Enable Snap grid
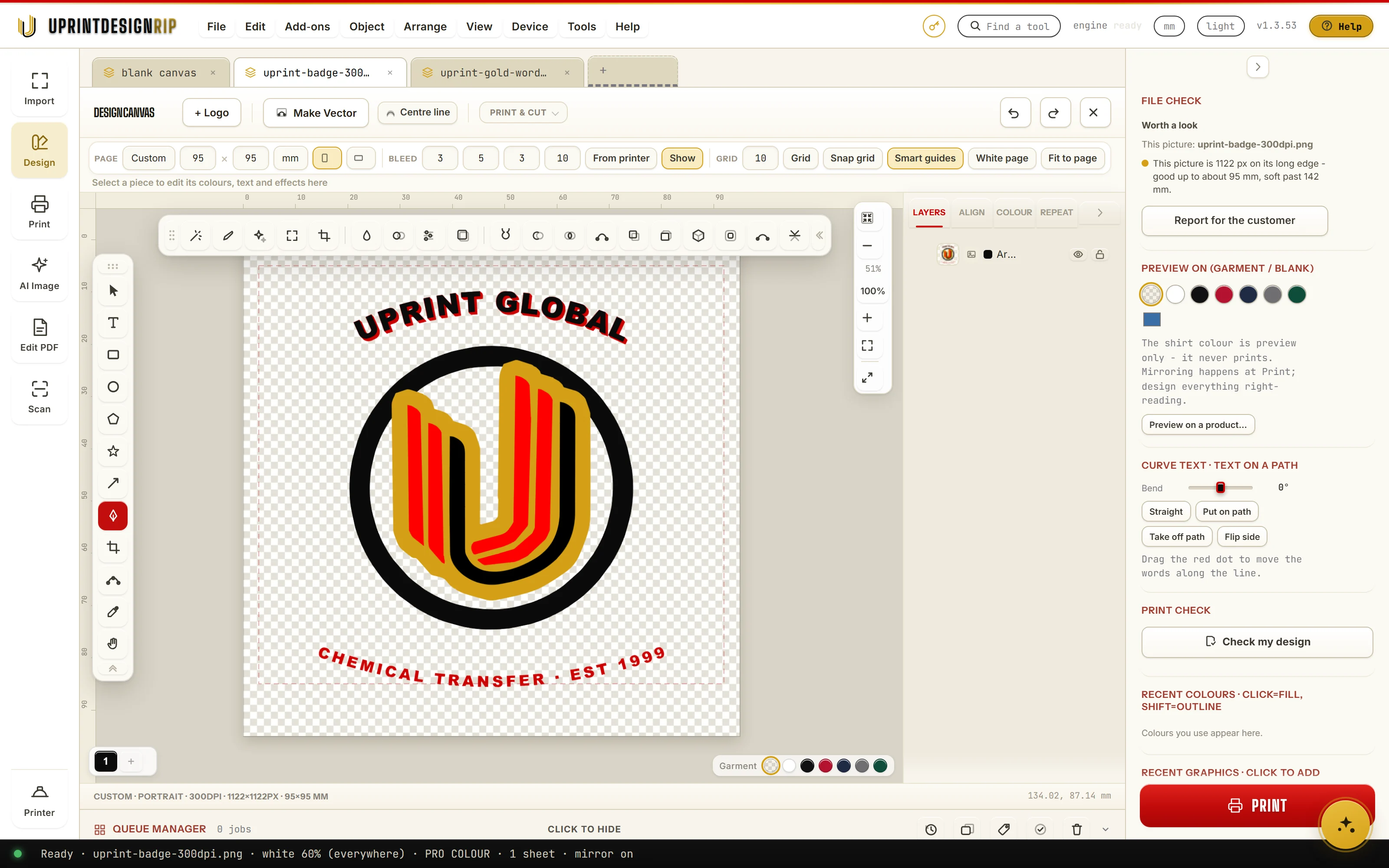The image size is (1389, 868). coord(852,158)
